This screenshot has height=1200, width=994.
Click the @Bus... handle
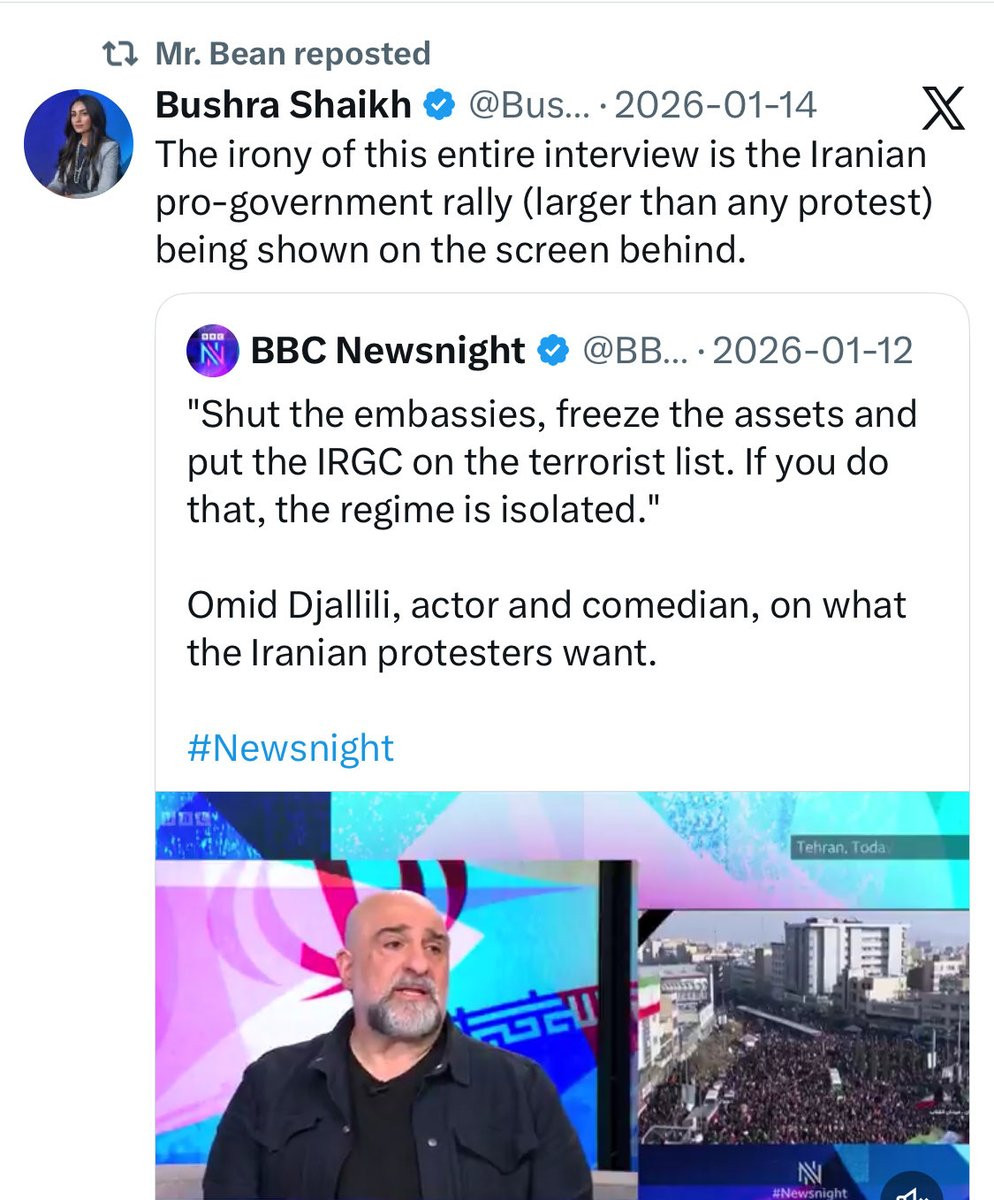point(529,104)
